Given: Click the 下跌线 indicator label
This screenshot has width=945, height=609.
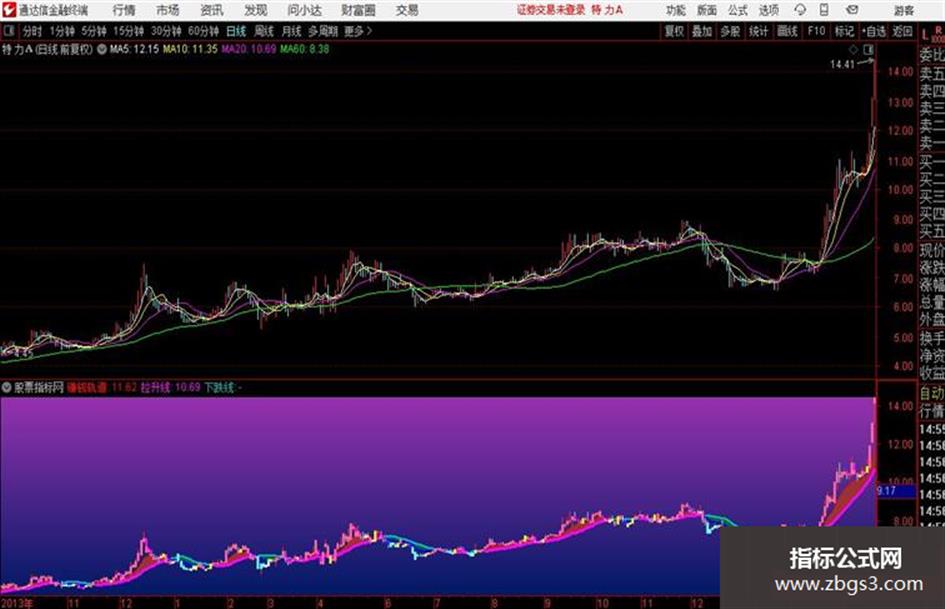Looking at the screenshot, I should pyautogui.click(x=219, y=387).
